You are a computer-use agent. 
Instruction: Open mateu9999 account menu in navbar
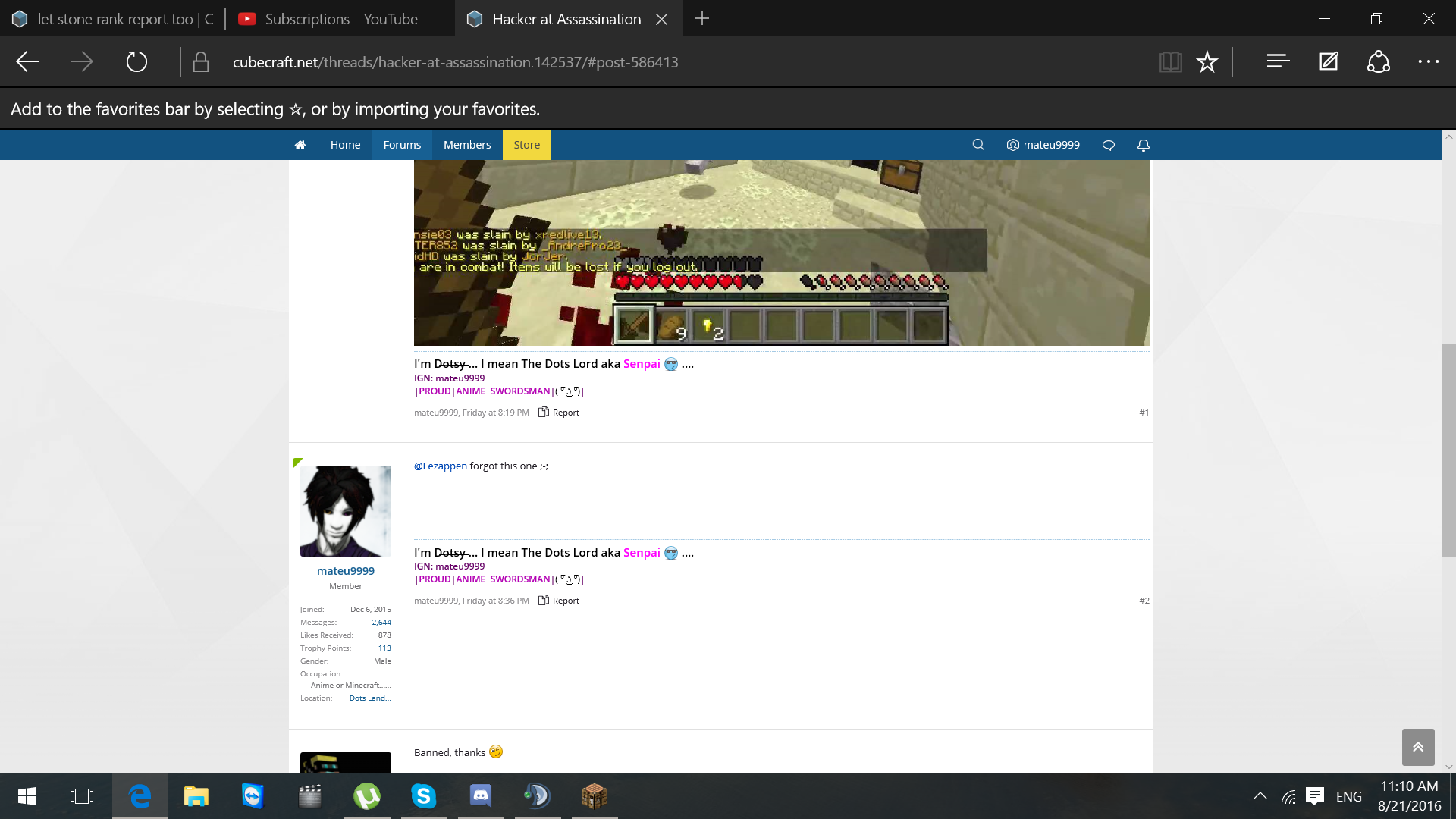click(x=1043, y=145)
